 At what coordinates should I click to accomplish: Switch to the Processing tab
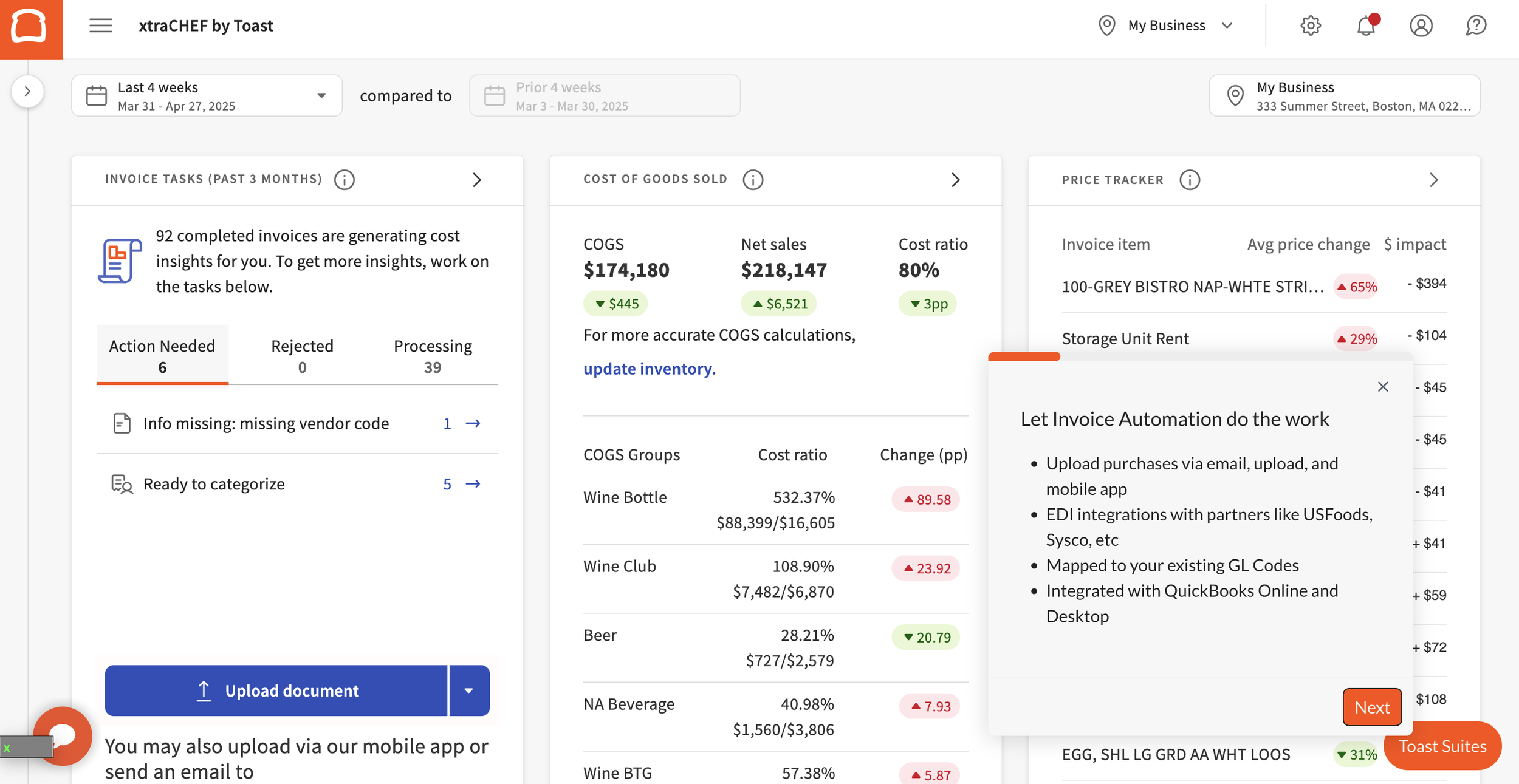tap(432, 356)
